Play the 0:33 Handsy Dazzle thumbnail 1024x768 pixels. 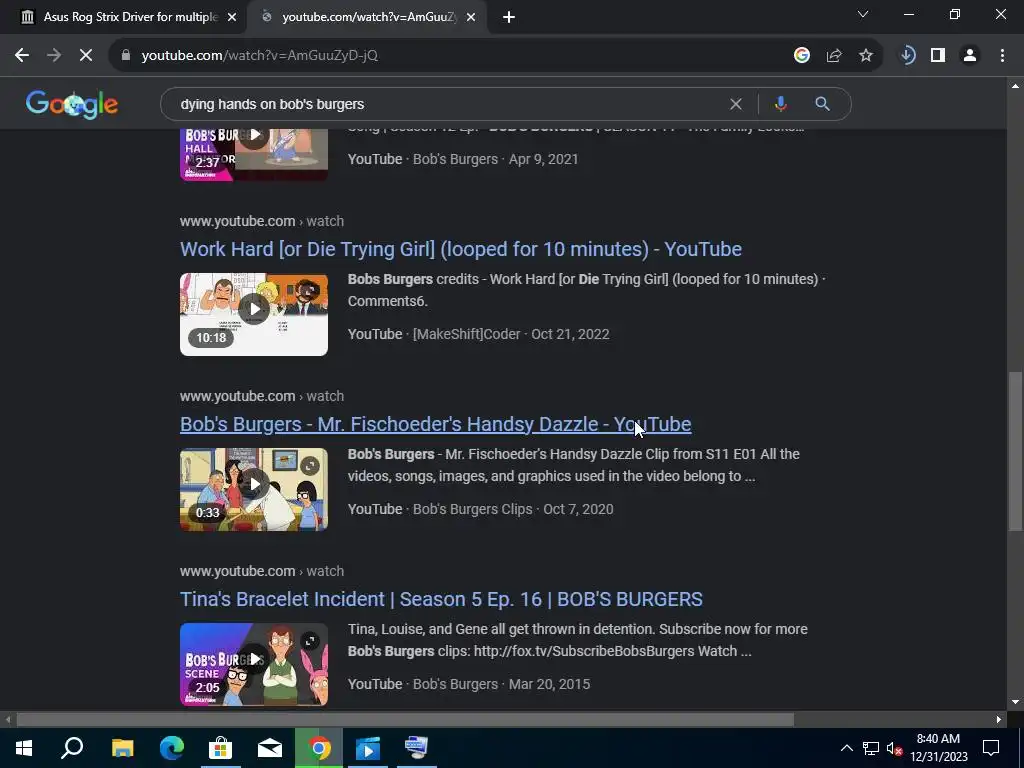click(254, 489)
